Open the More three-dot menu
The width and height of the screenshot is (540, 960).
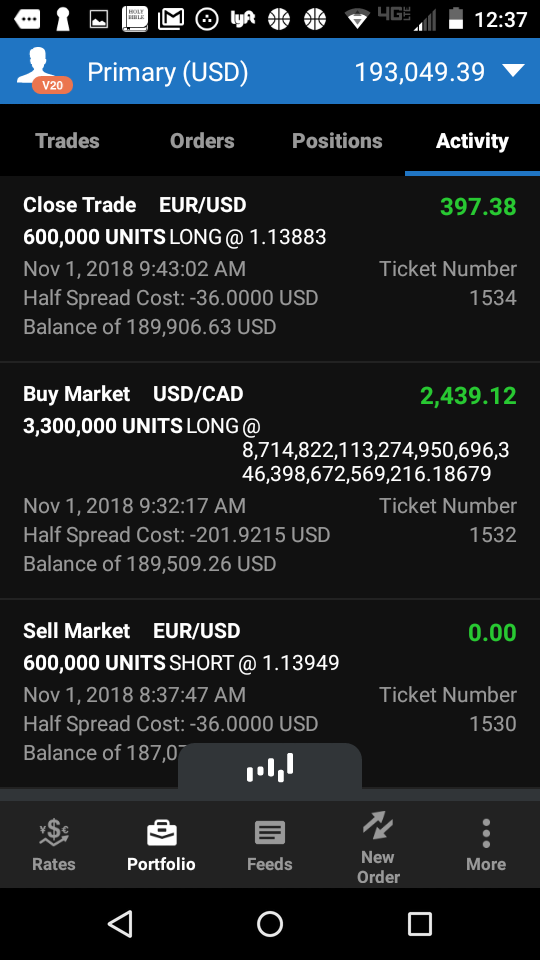[486, 833]
